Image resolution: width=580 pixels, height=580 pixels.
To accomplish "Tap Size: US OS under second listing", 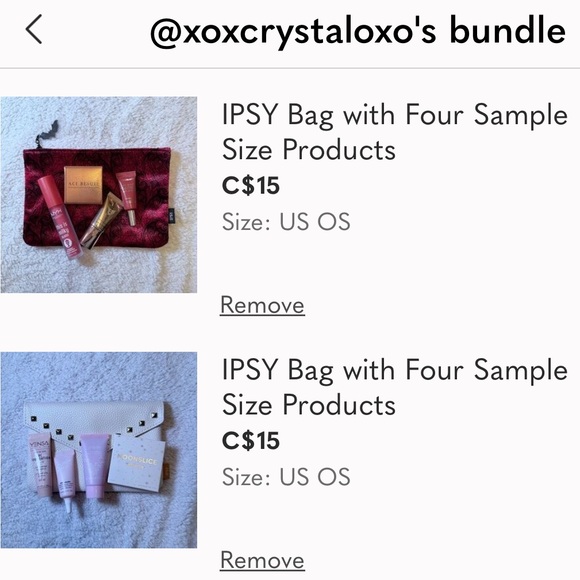I will (x=286, y=477).
